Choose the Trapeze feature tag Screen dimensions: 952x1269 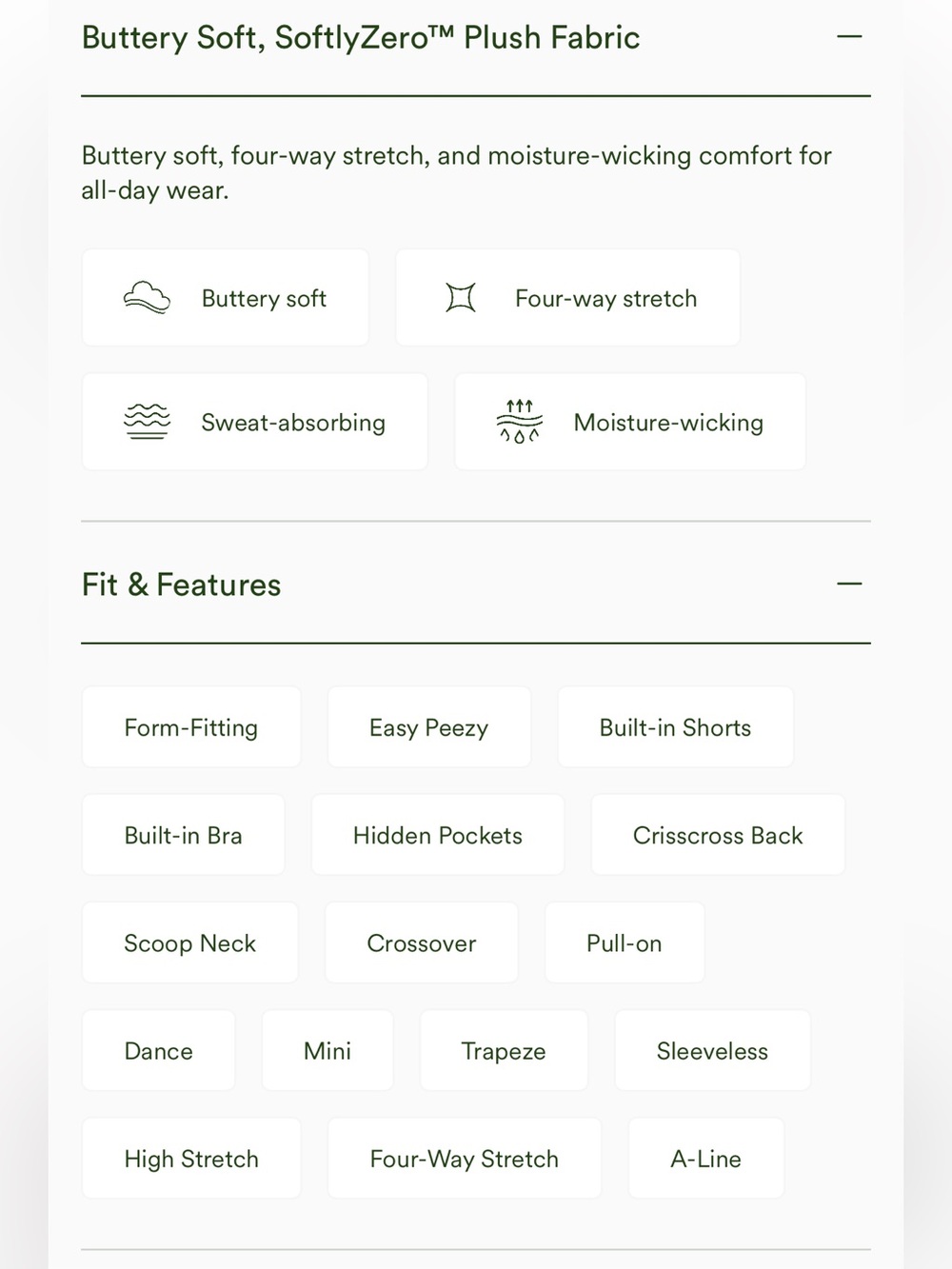(504, 1051)
